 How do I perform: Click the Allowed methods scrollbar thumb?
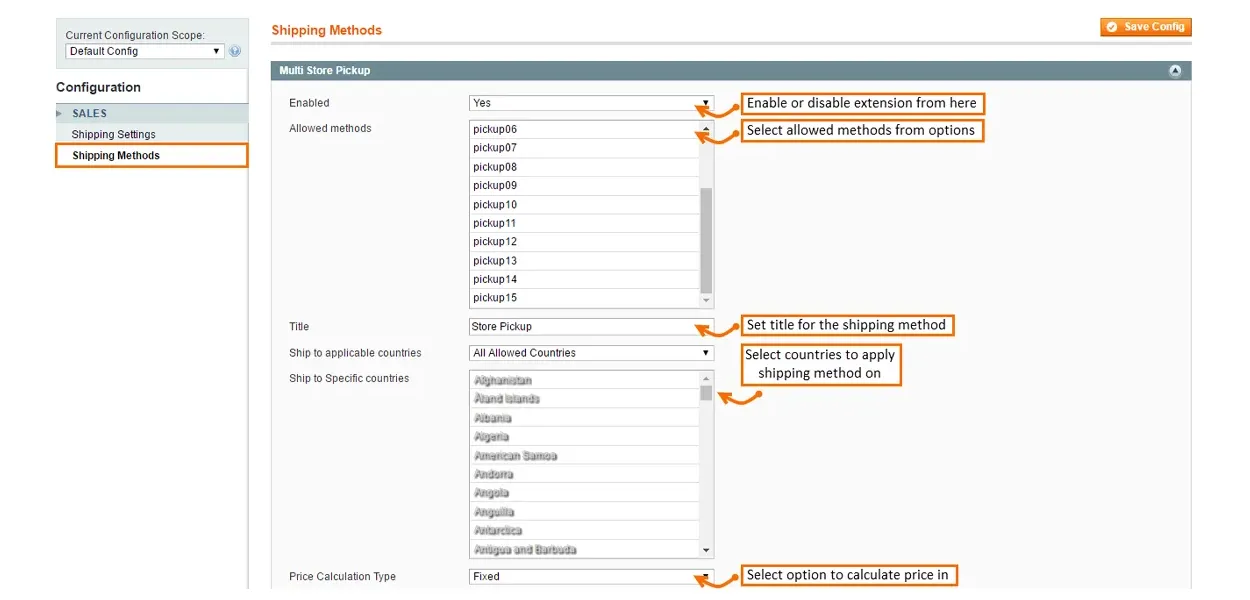tap(706, 238)
